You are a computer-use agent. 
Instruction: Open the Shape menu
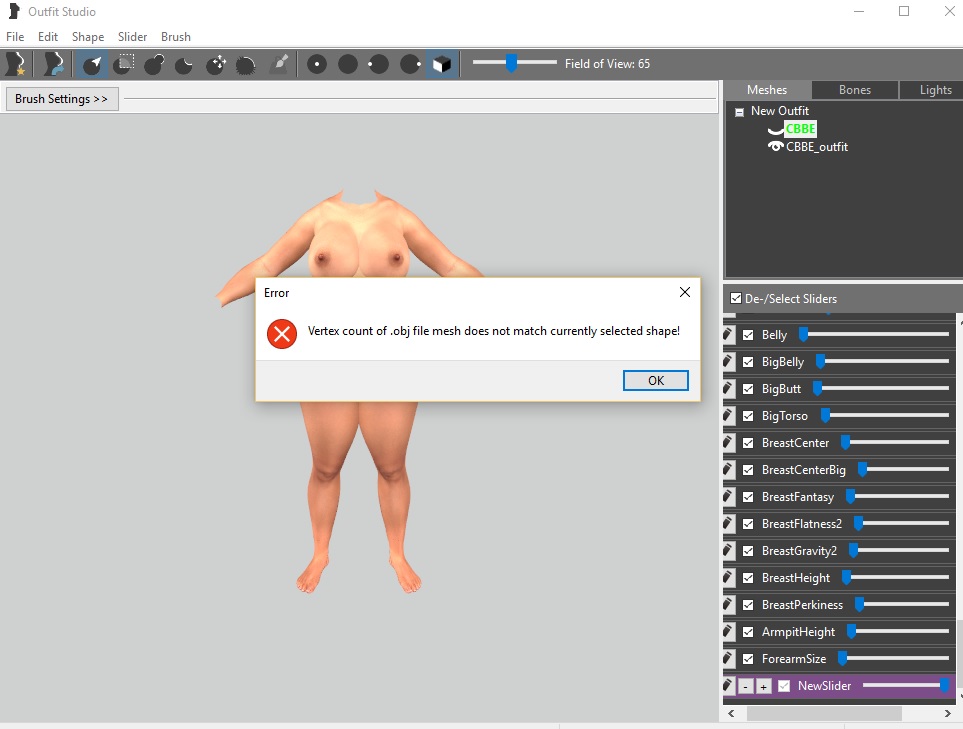88,37
